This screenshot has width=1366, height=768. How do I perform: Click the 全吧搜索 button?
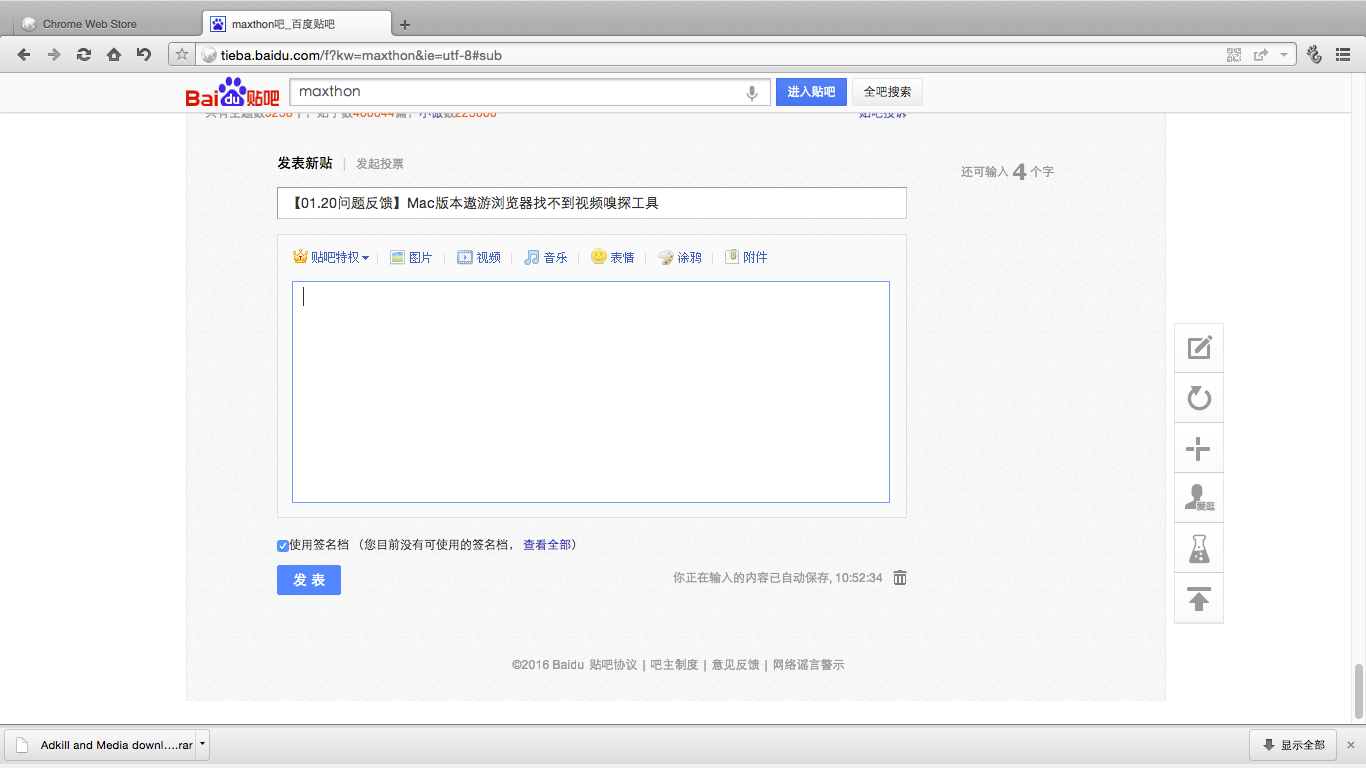(x=887, y=92)
